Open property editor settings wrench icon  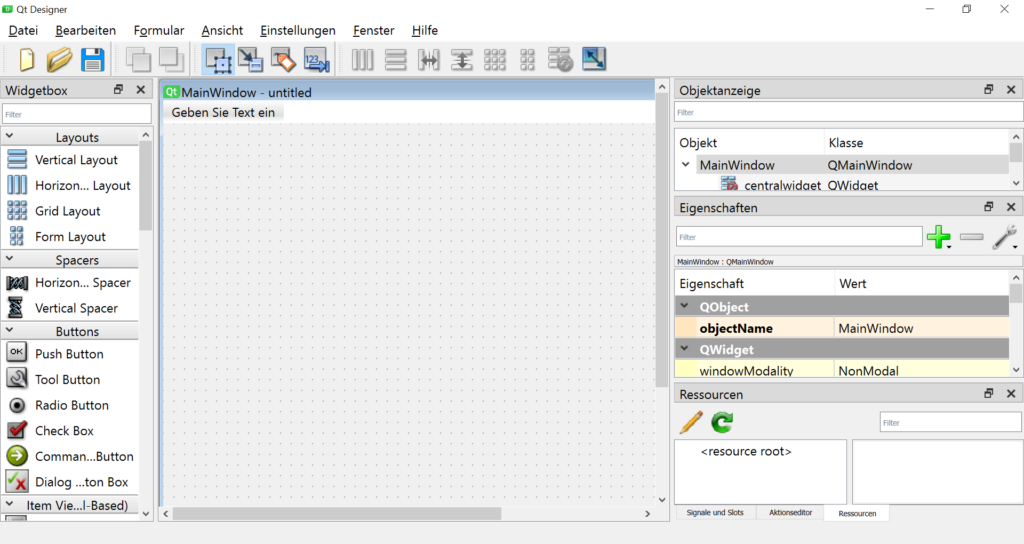1005,237
